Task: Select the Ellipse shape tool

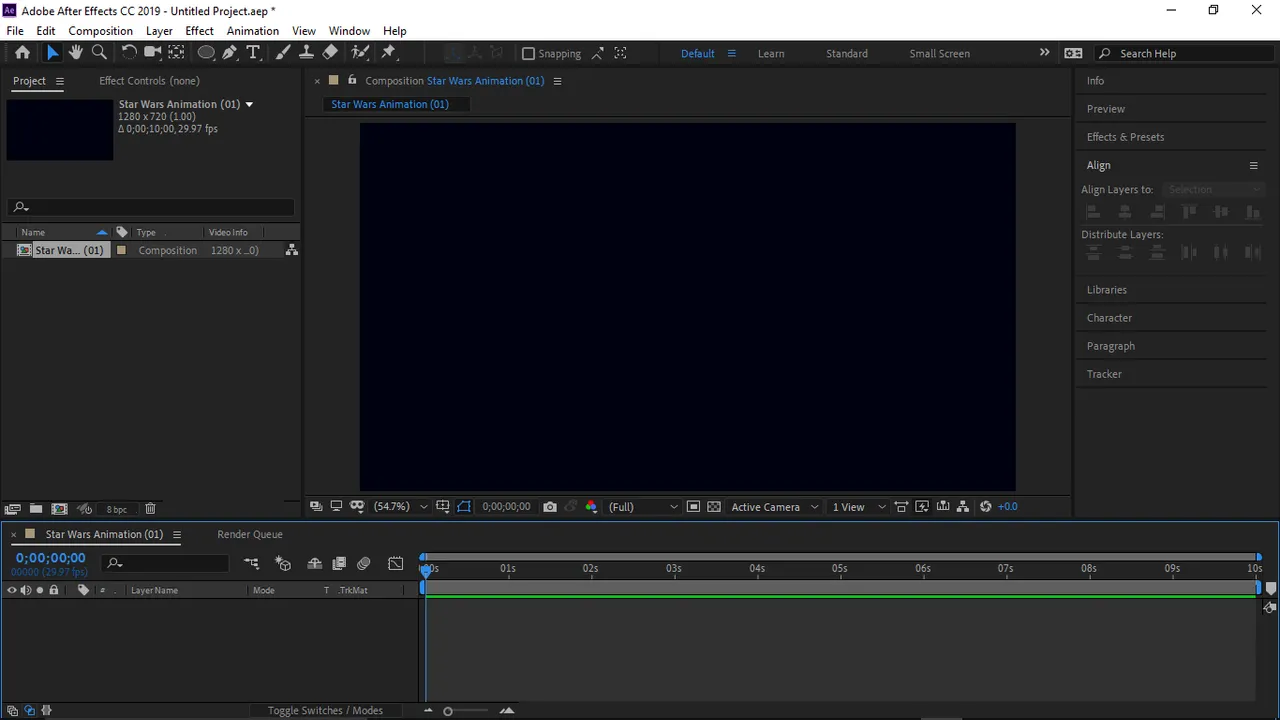Action: click(x=206, y=53)
